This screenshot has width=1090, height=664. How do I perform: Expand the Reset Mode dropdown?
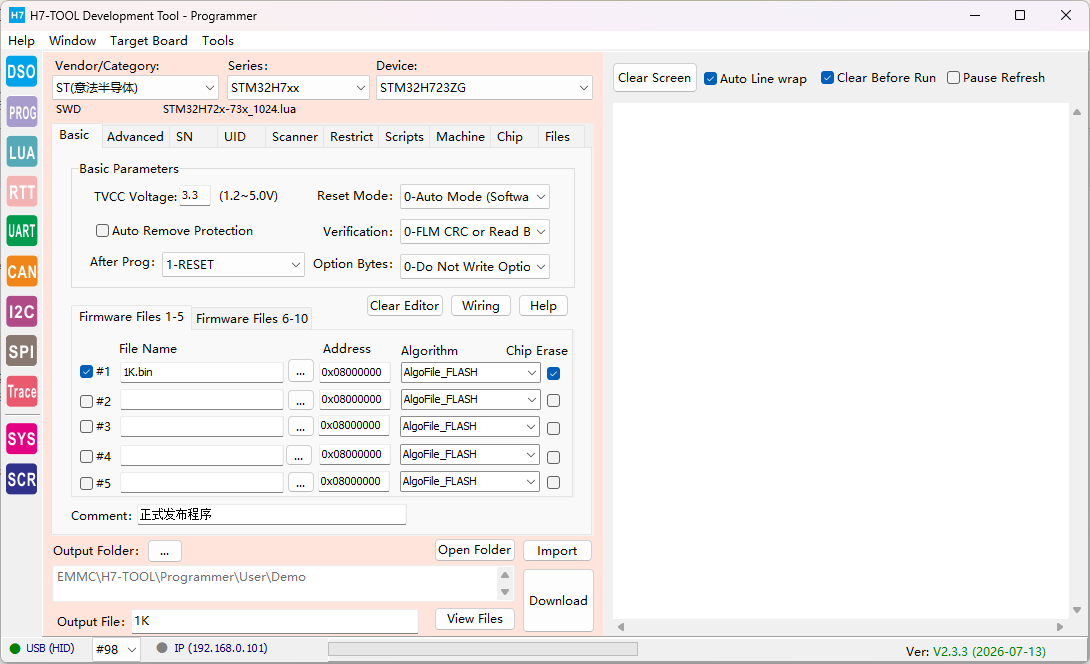pyautogui.click(x=475, y=197)
